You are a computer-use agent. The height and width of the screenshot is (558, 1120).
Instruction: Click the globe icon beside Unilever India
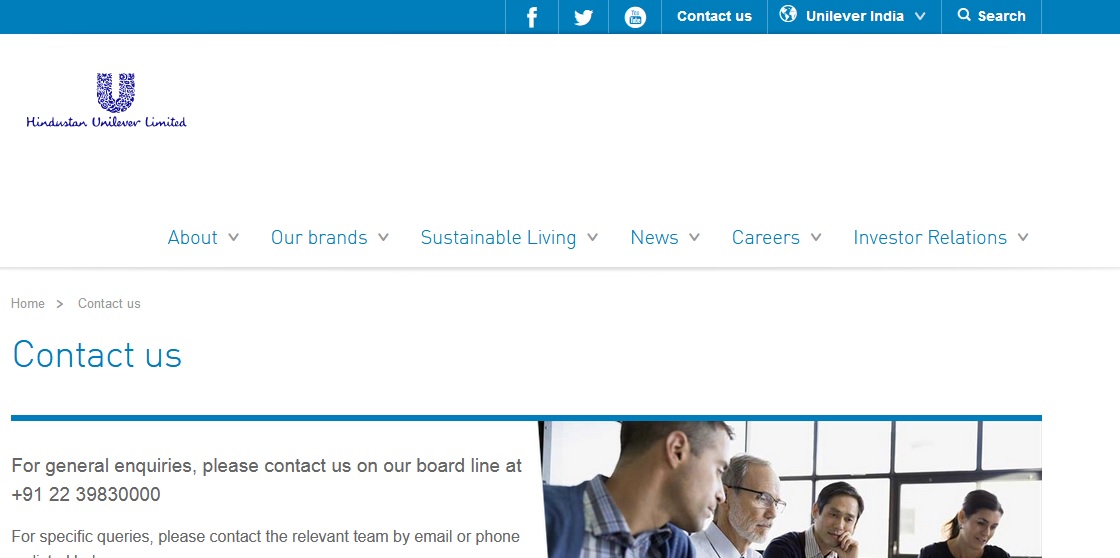[788, 14]
